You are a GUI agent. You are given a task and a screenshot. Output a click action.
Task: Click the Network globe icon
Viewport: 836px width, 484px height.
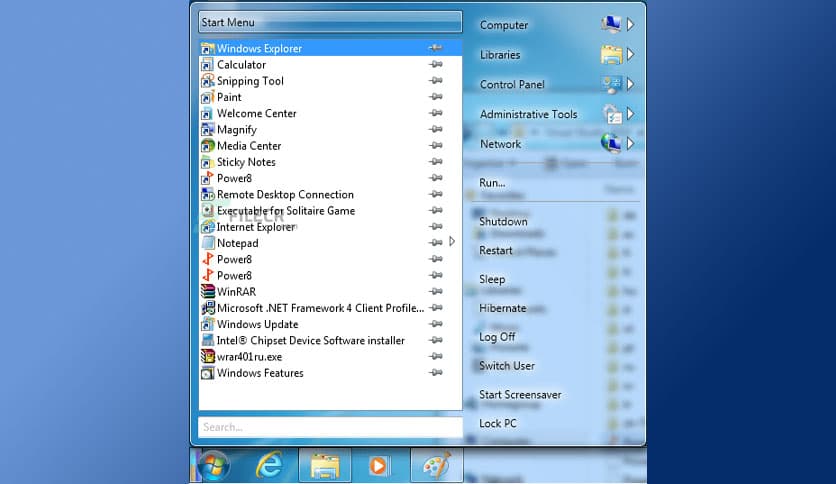pyautogui.click(x=611, y=143)
